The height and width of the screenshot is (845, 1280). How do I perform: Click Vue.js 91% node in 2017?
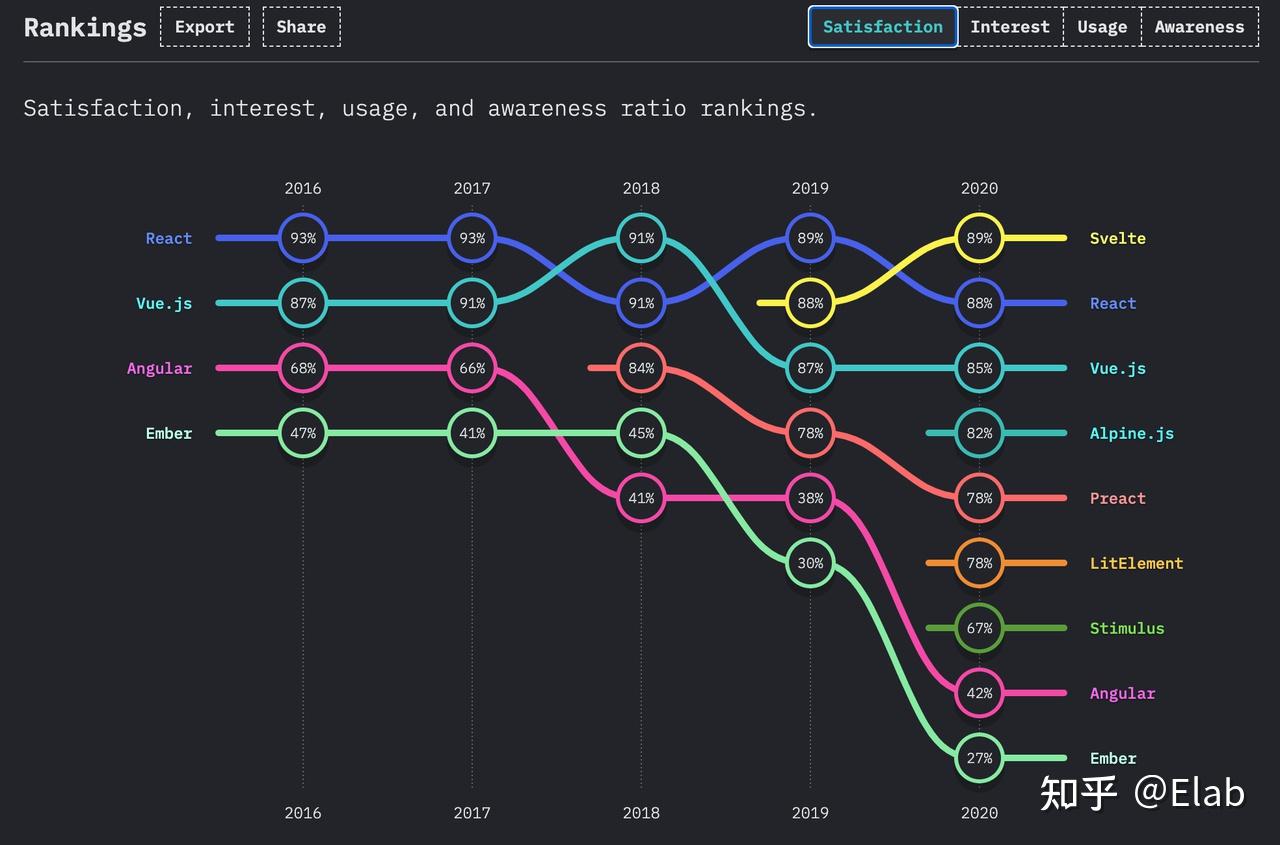[x=472, y=303]
